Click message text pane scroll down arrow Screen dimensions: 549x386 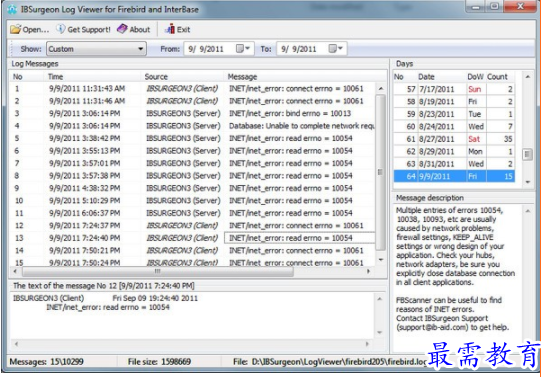[380, 332]
